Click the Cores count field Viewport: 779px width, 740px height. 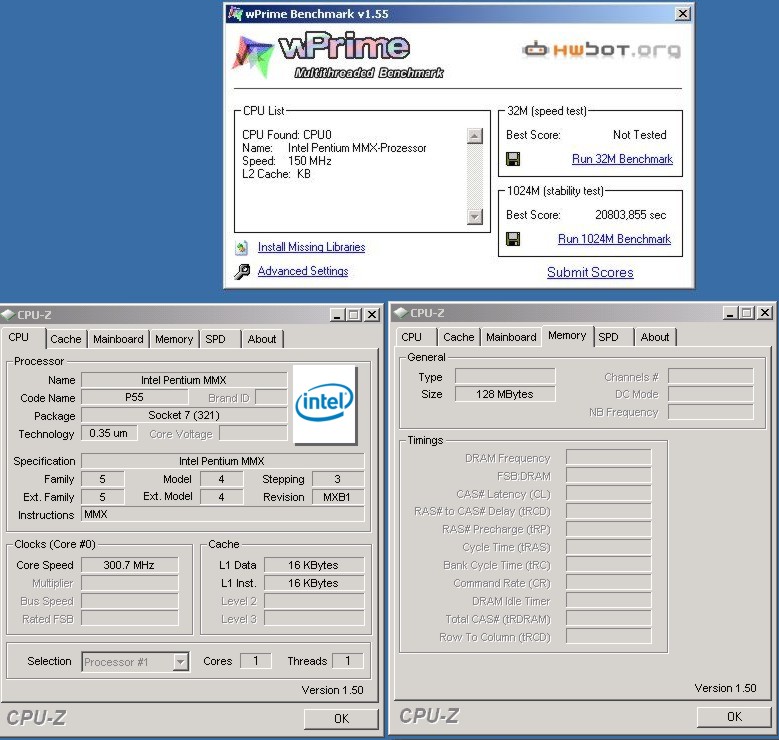[255, 661]
